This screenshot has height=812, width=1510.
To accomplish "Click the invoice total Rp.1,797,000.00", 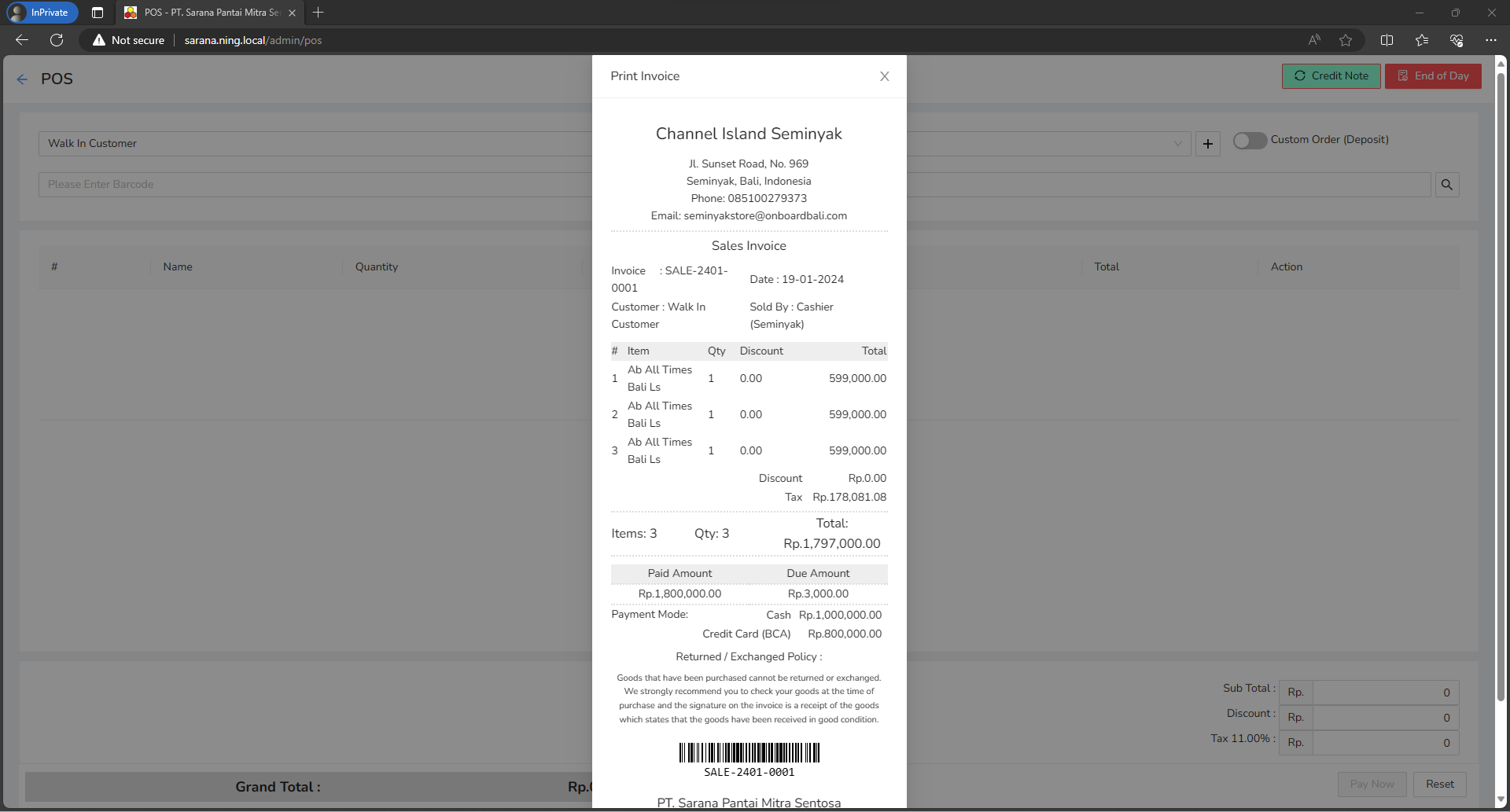I will click(832, 544).
